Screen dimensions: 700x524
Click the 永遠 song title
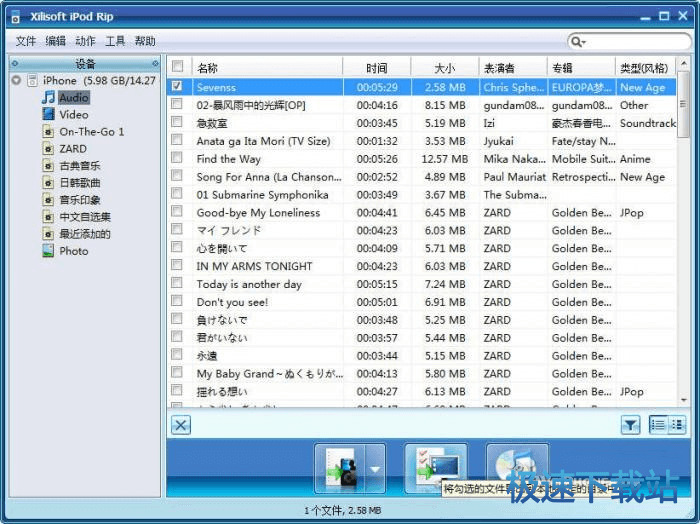pos(207,356)
